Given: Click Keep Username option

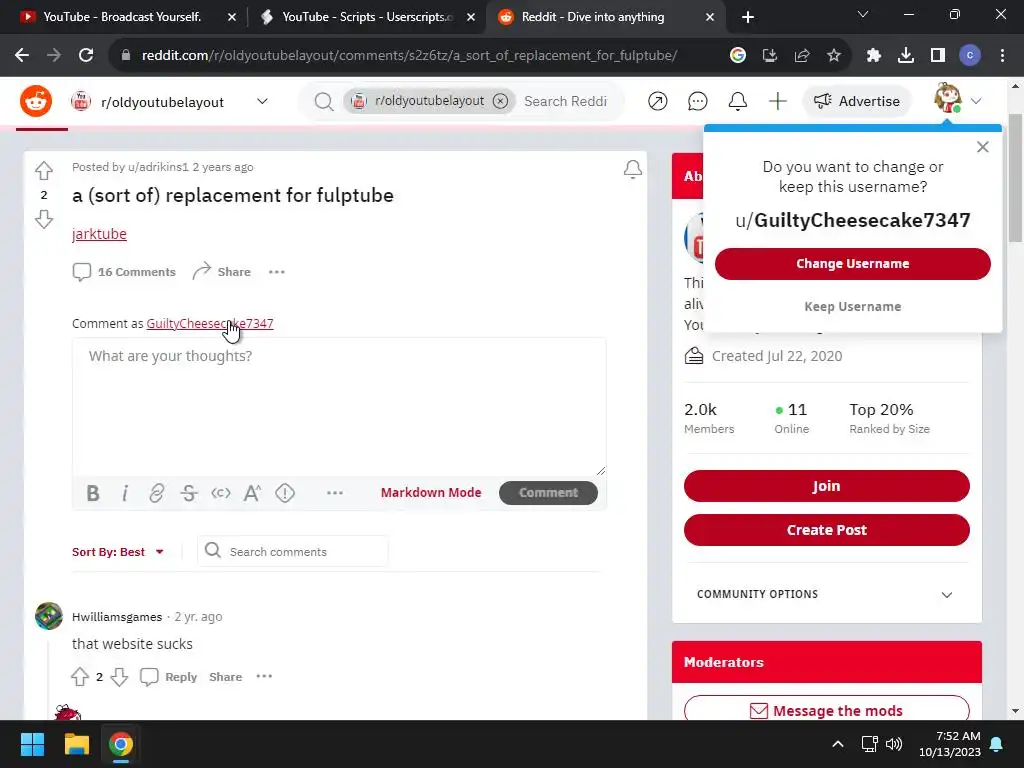Looking at the screenshot, I should point(852,306).
